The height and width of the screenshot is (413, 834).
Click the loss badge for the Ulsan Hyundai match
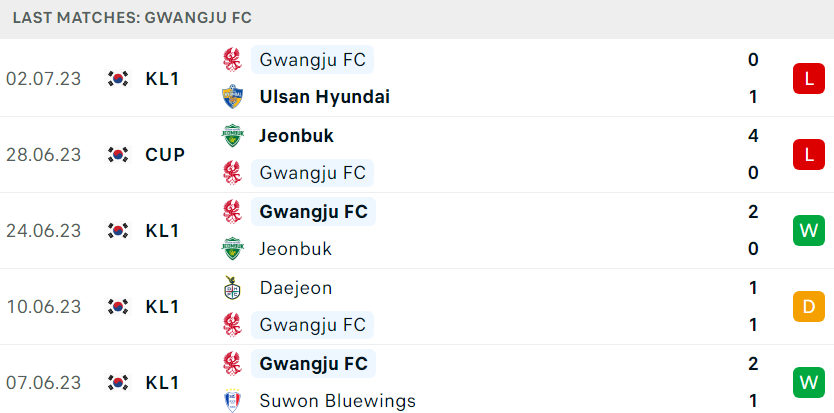(x=808, y=79)
